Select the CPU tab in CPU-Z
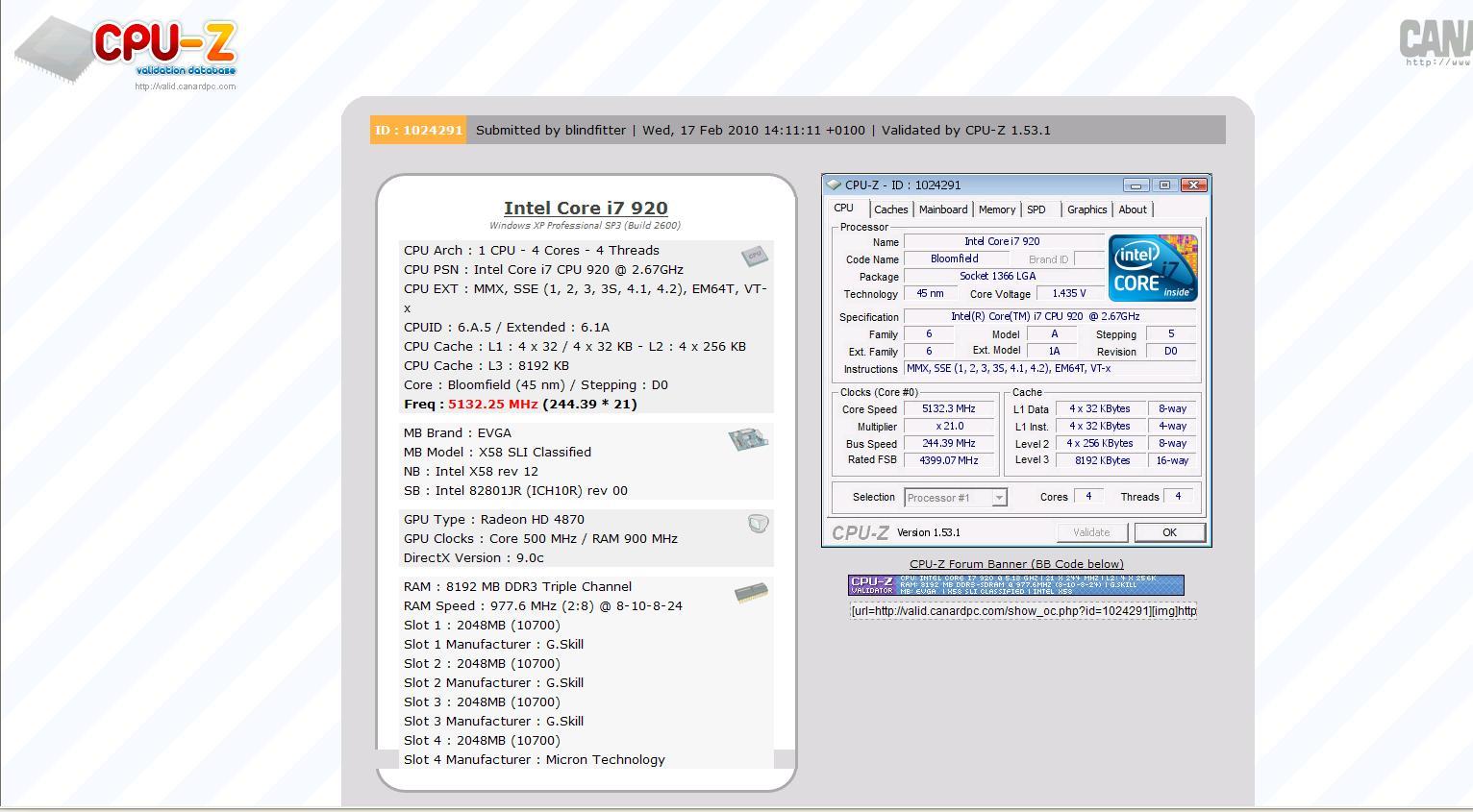Screen dimensions: 1473x812 [x=843, y=209]
